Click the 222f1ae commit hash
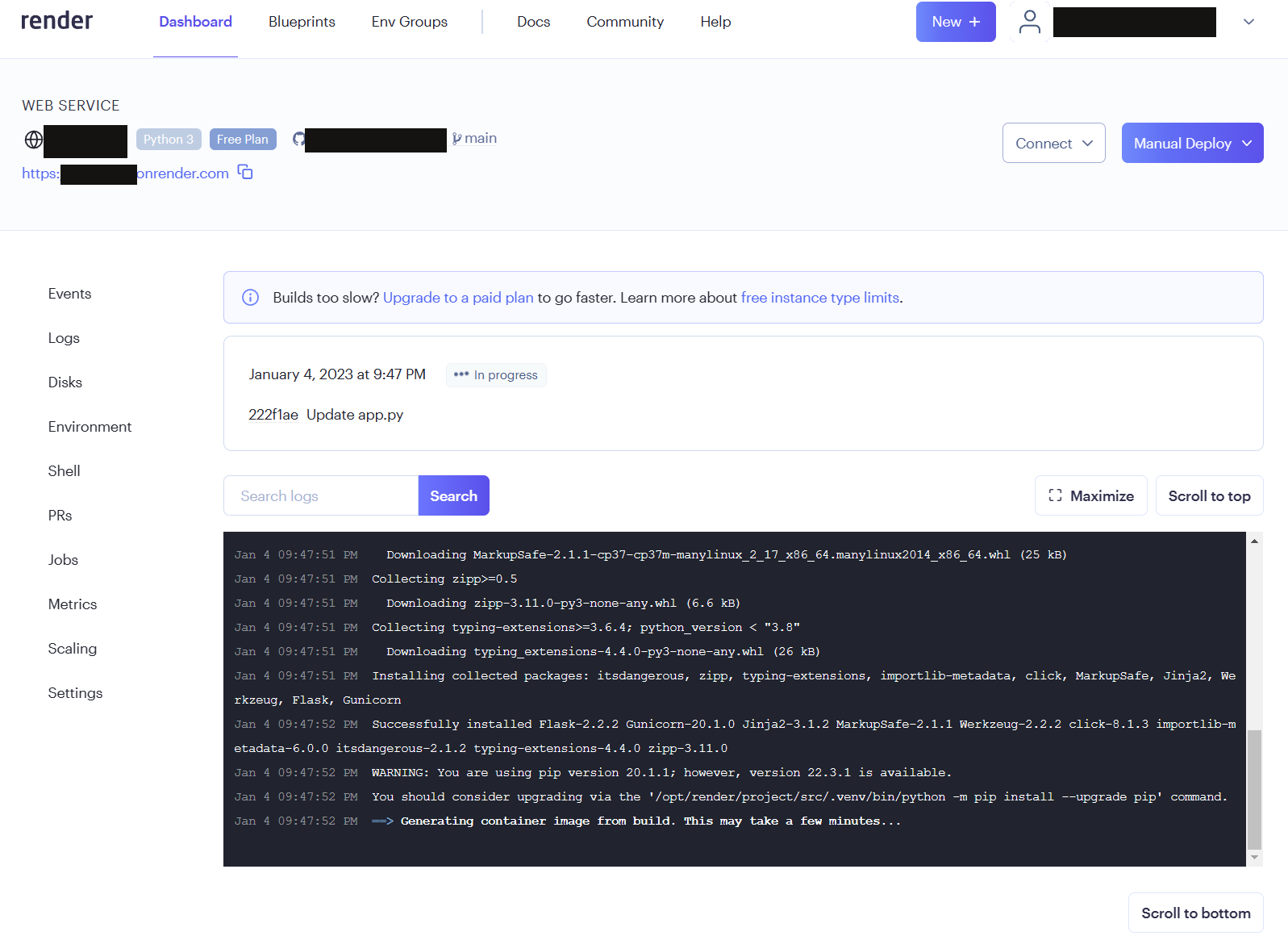1288x936 pixels. pyautogui.click(x=273, y=415)
